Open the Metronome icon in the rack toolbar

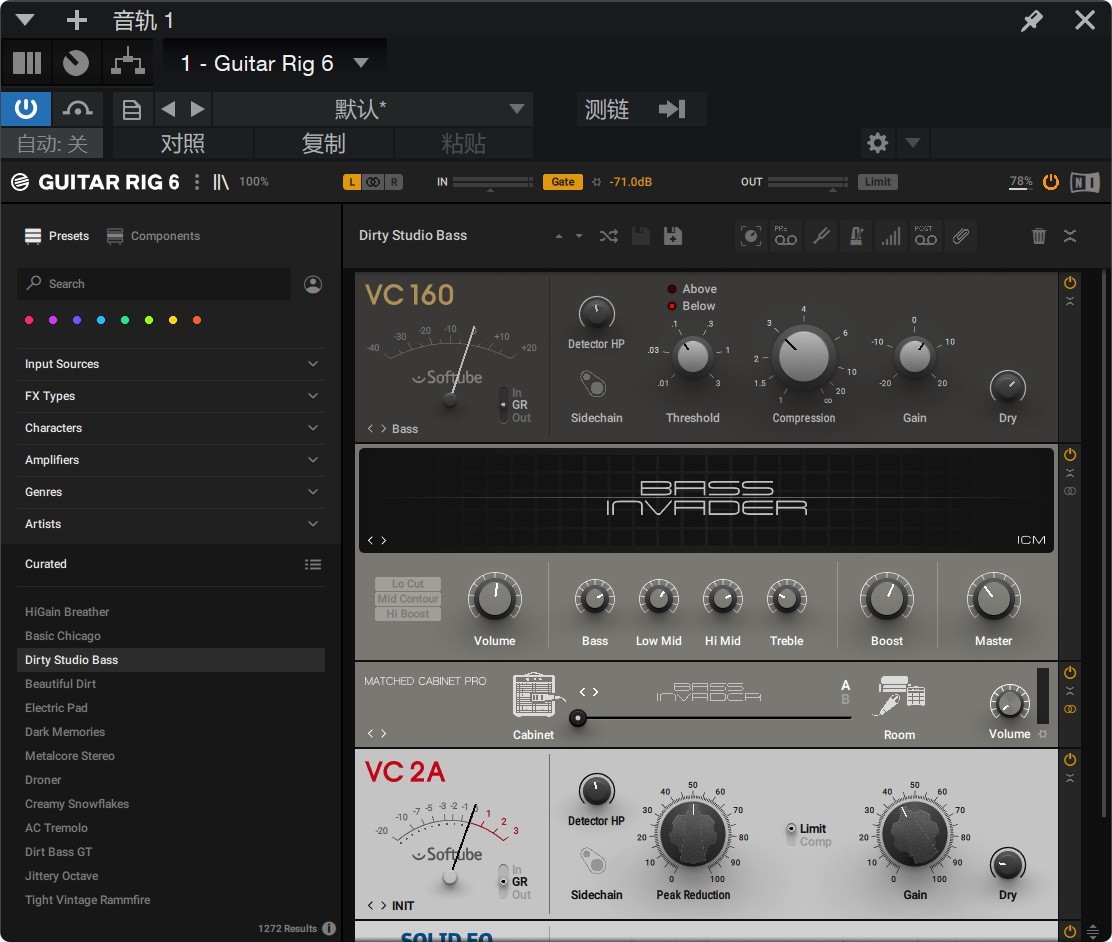tap(856, 236)
